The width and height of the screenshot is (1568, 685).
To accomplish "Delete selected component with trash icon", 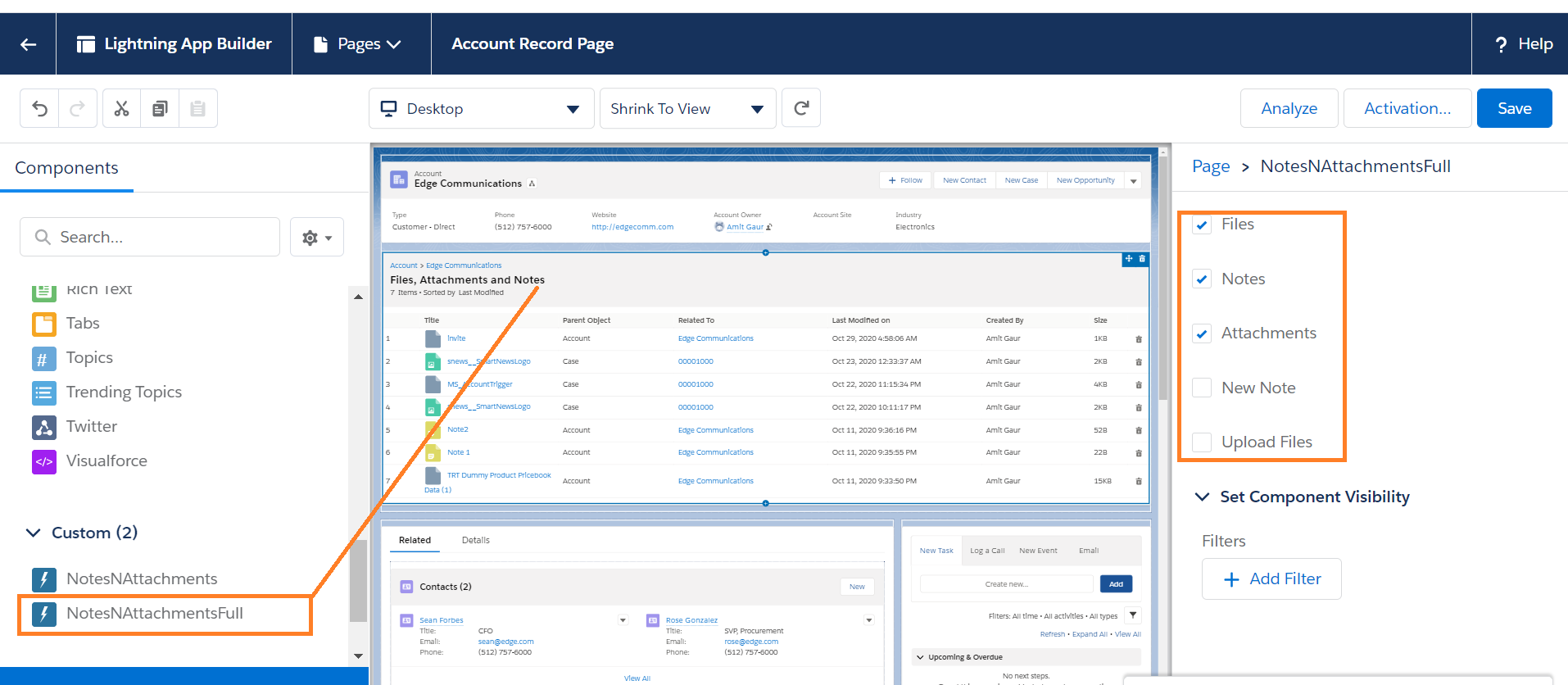I will click(1142, 259).
